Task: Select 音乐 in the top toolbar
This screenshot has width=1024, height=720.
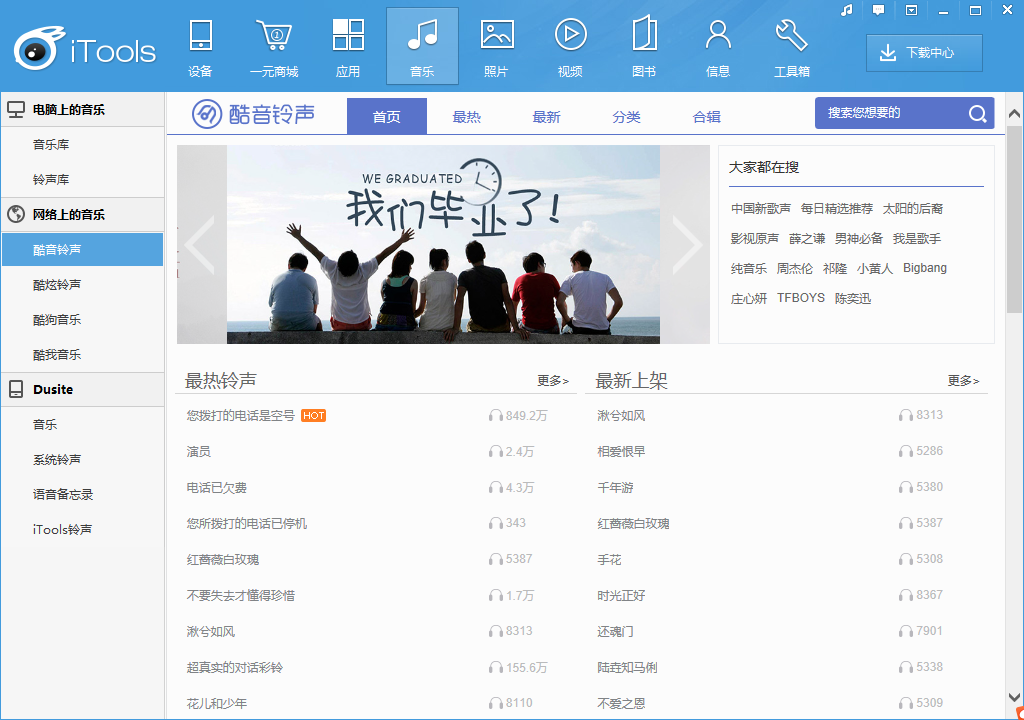Action: click(x=422, y=47)
